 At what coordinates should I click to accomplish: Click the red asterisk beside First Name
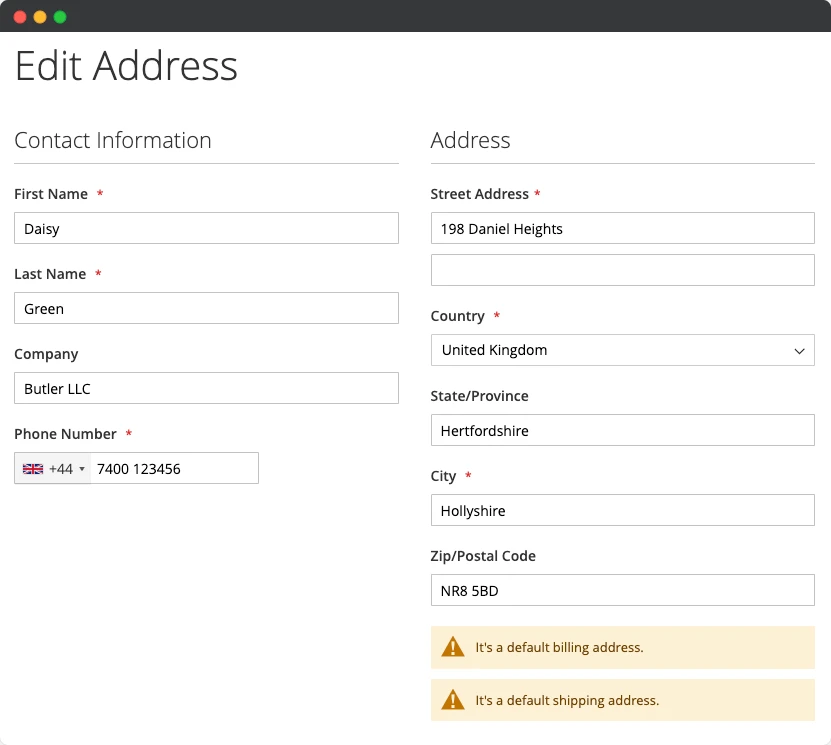(x=100, y=193)
